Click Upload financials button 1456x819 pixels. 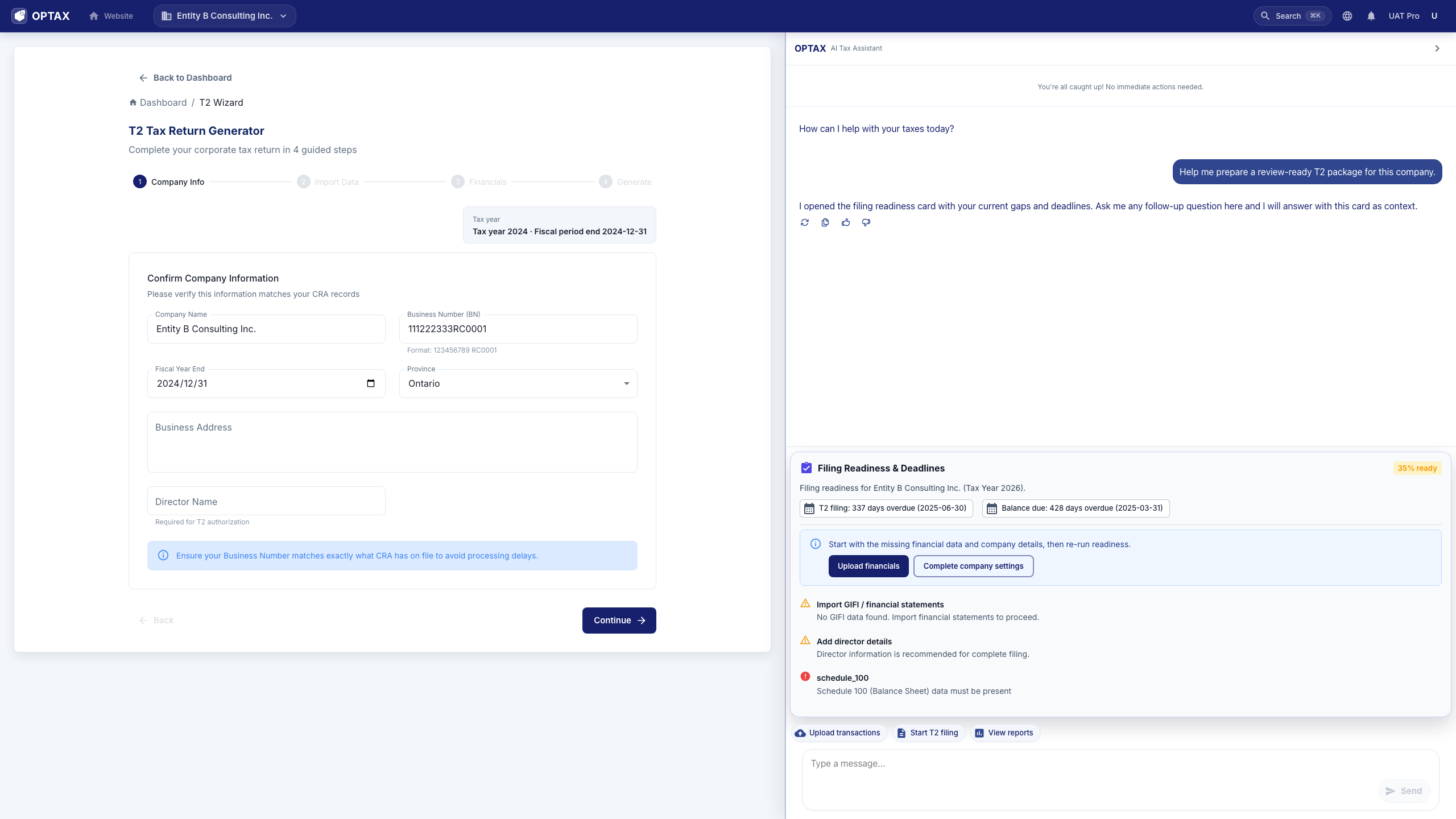click(868, 566)
